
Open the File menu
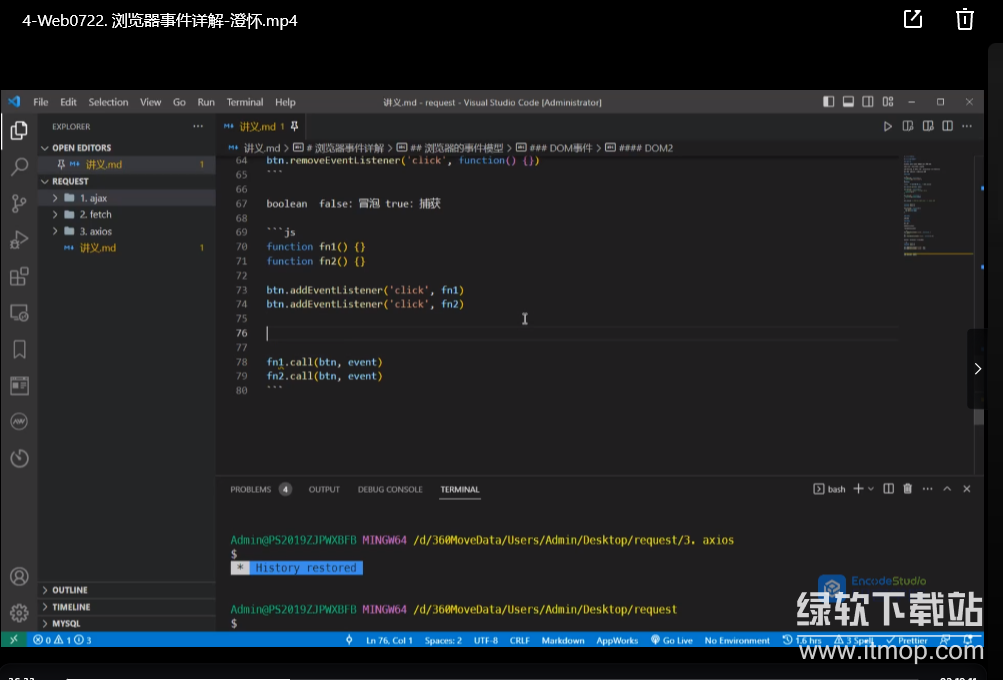click(x=40, y=102)
